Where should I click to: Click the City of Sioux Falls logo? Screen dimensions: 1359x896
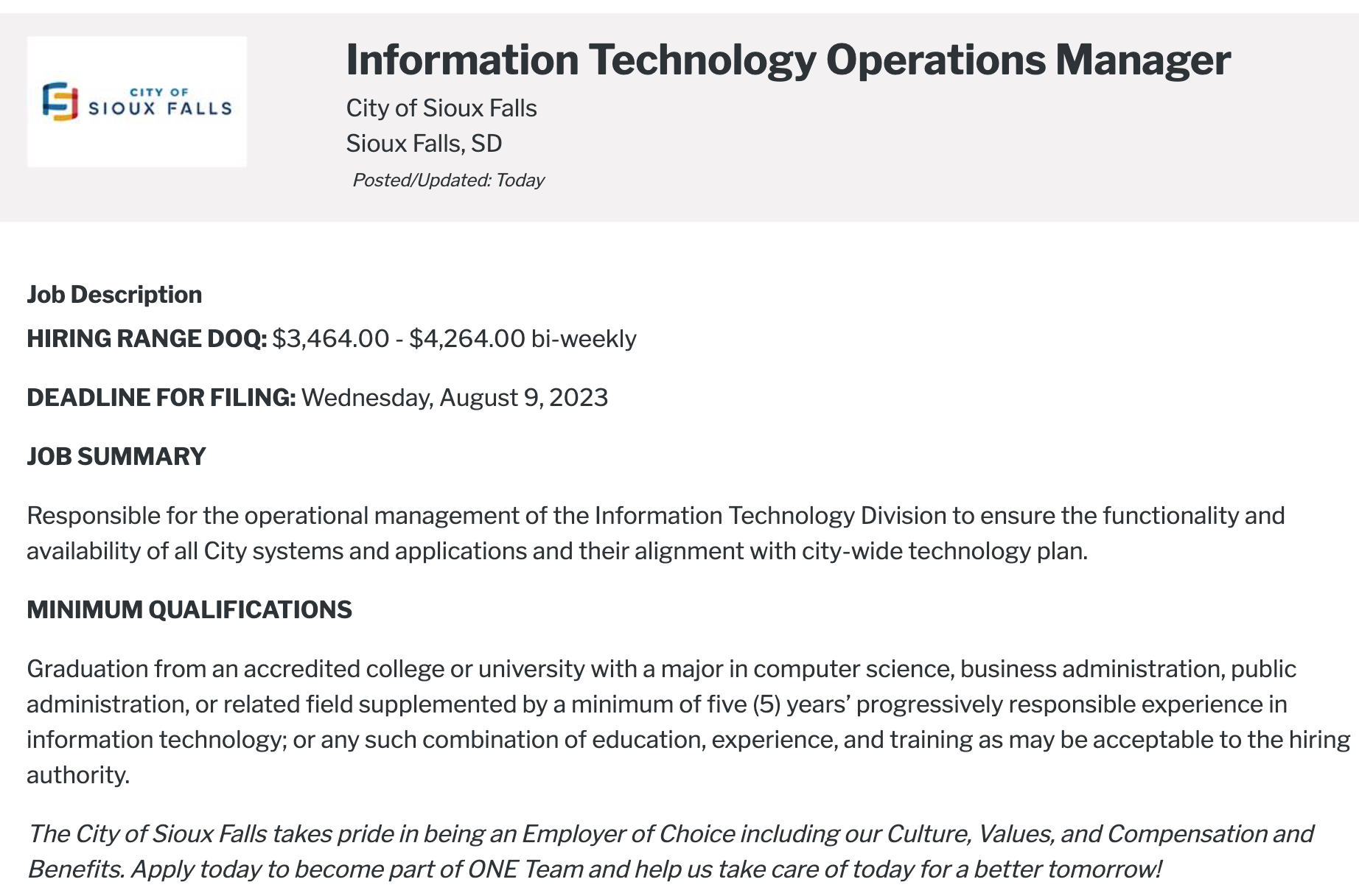(x=137, y=102)
